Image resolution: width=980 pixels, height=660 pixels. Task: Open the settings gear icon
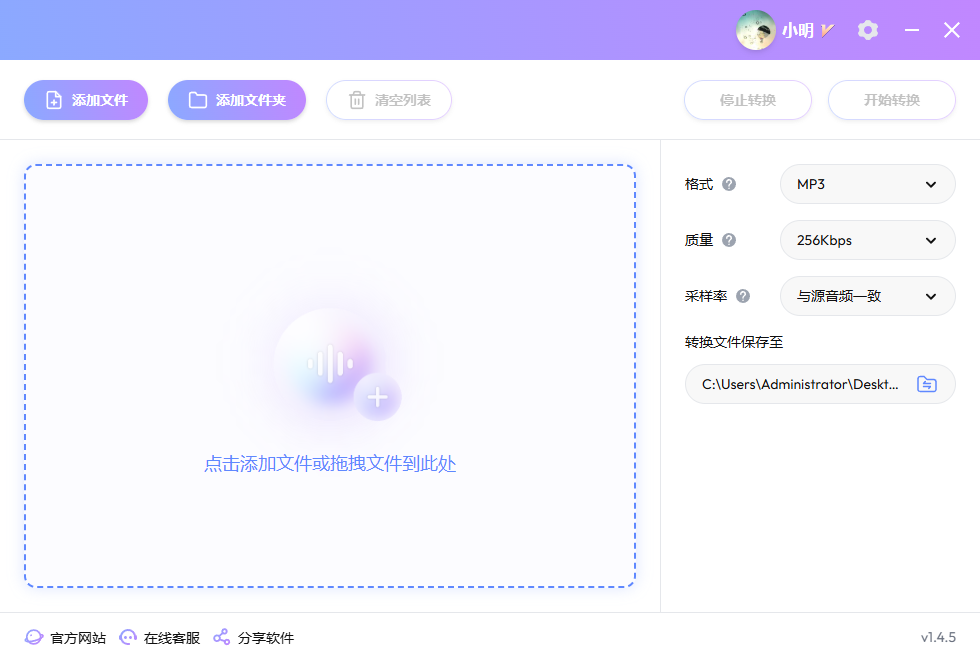(868, 30)
